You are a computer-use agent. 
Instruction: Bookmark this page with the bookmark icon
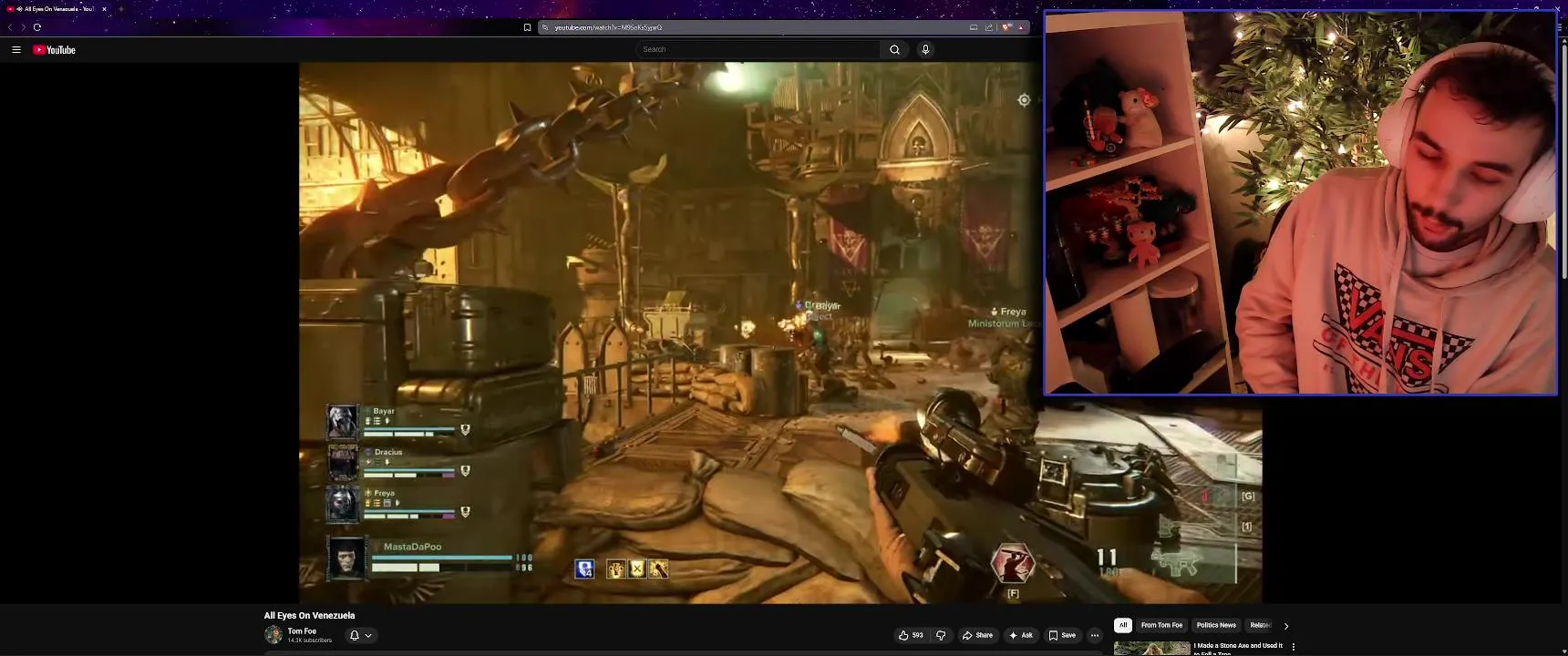pos(527,27)
